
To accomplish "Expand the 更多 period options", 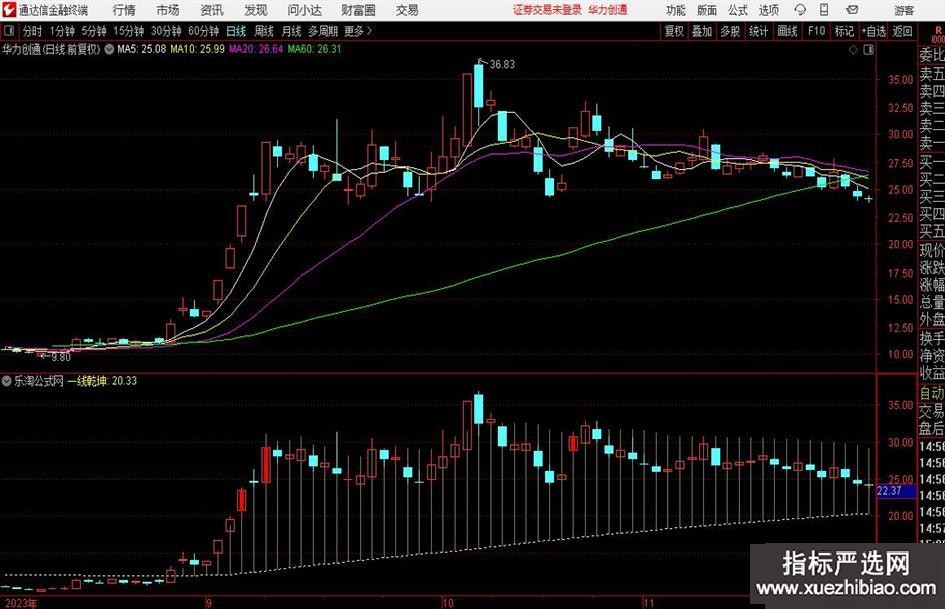I will click(x=358, y=31).
